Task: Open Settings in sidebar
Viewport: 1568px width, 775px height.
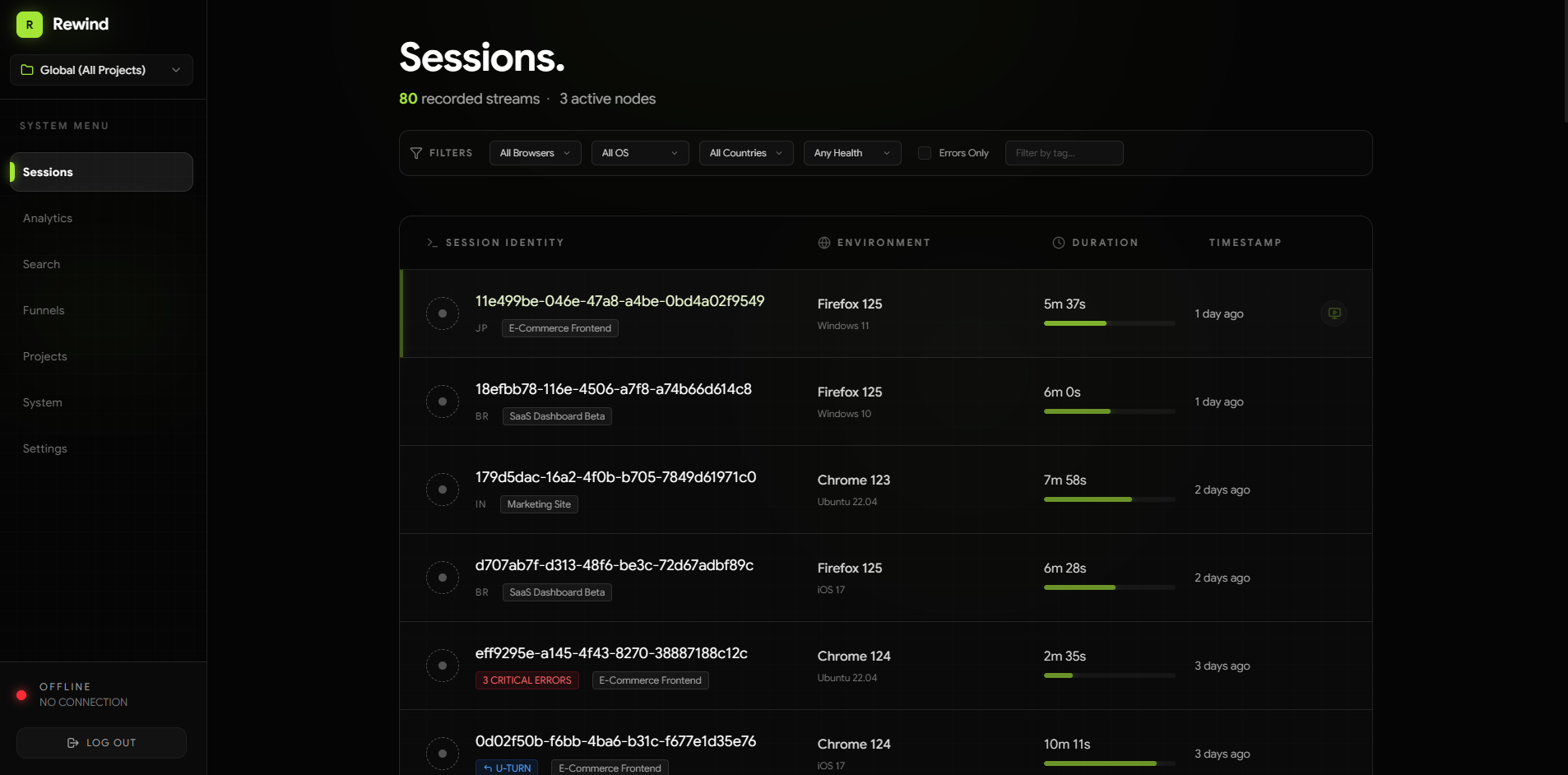Action: pyautogui.click(x=45, y=448)
